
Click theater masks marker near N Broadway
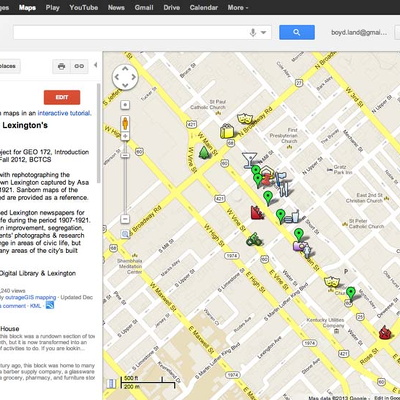245,119
